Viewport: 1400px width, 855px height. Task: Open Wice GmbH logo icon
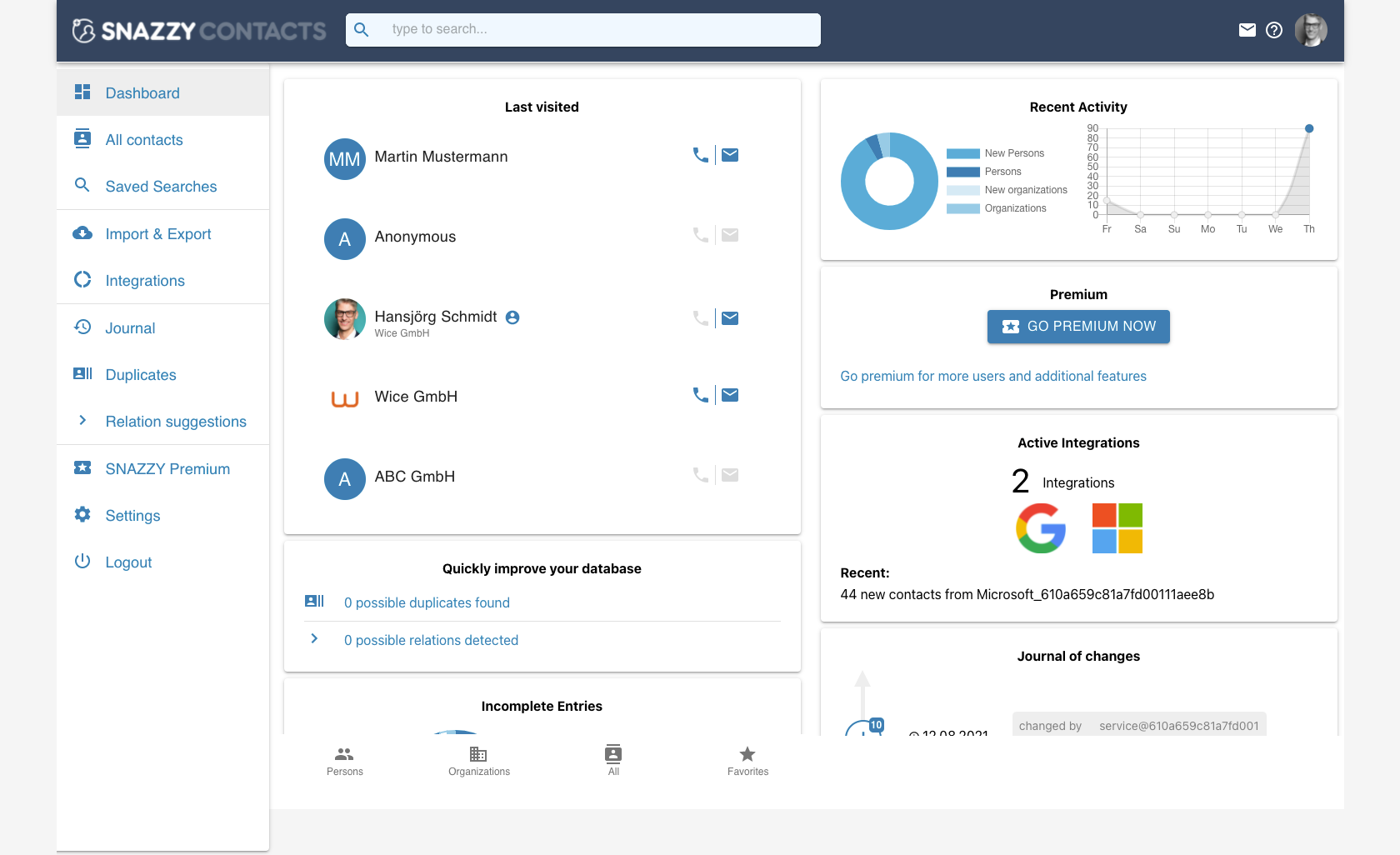pos(345,399)
